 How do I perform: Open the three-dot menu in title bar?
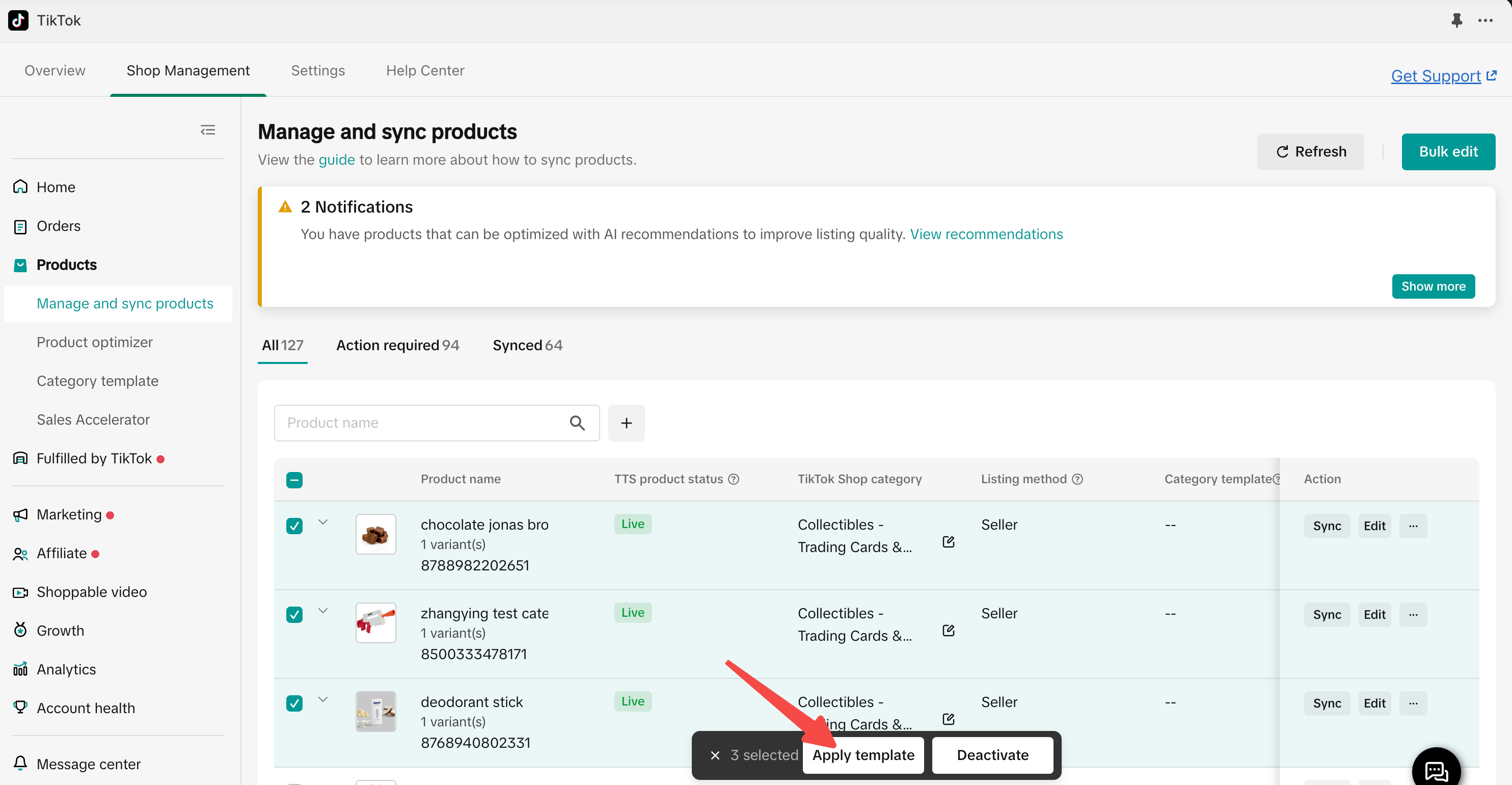[1485, 20]
